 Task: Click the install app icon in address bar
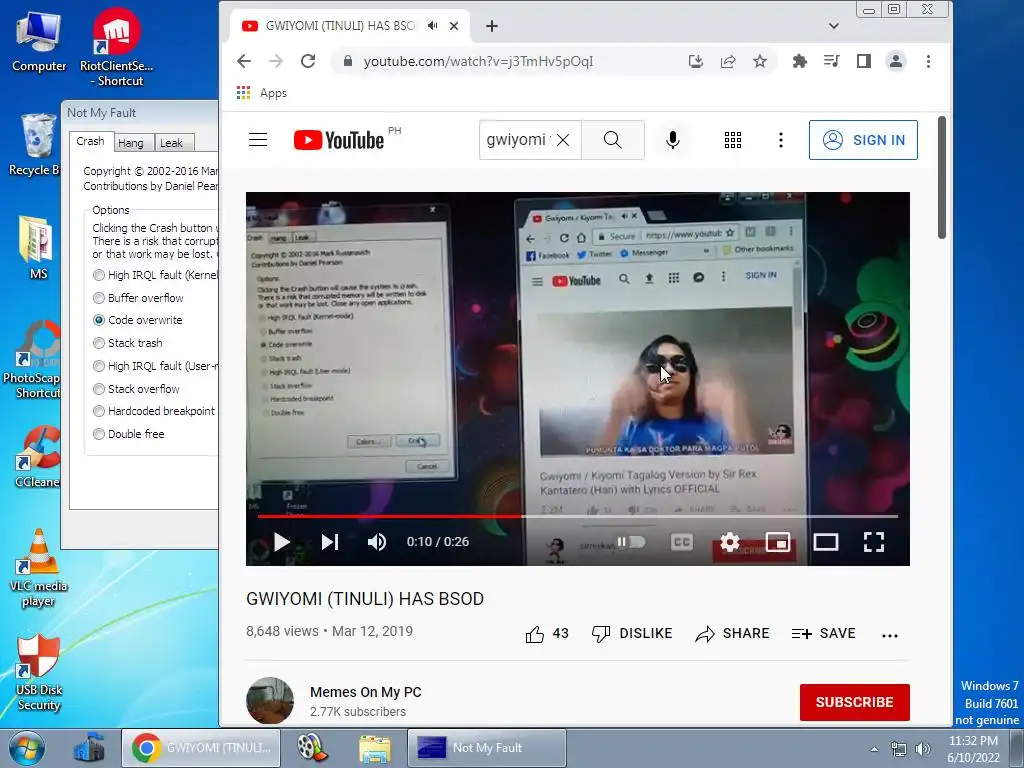pyautogui.click(x=696, y=61)
